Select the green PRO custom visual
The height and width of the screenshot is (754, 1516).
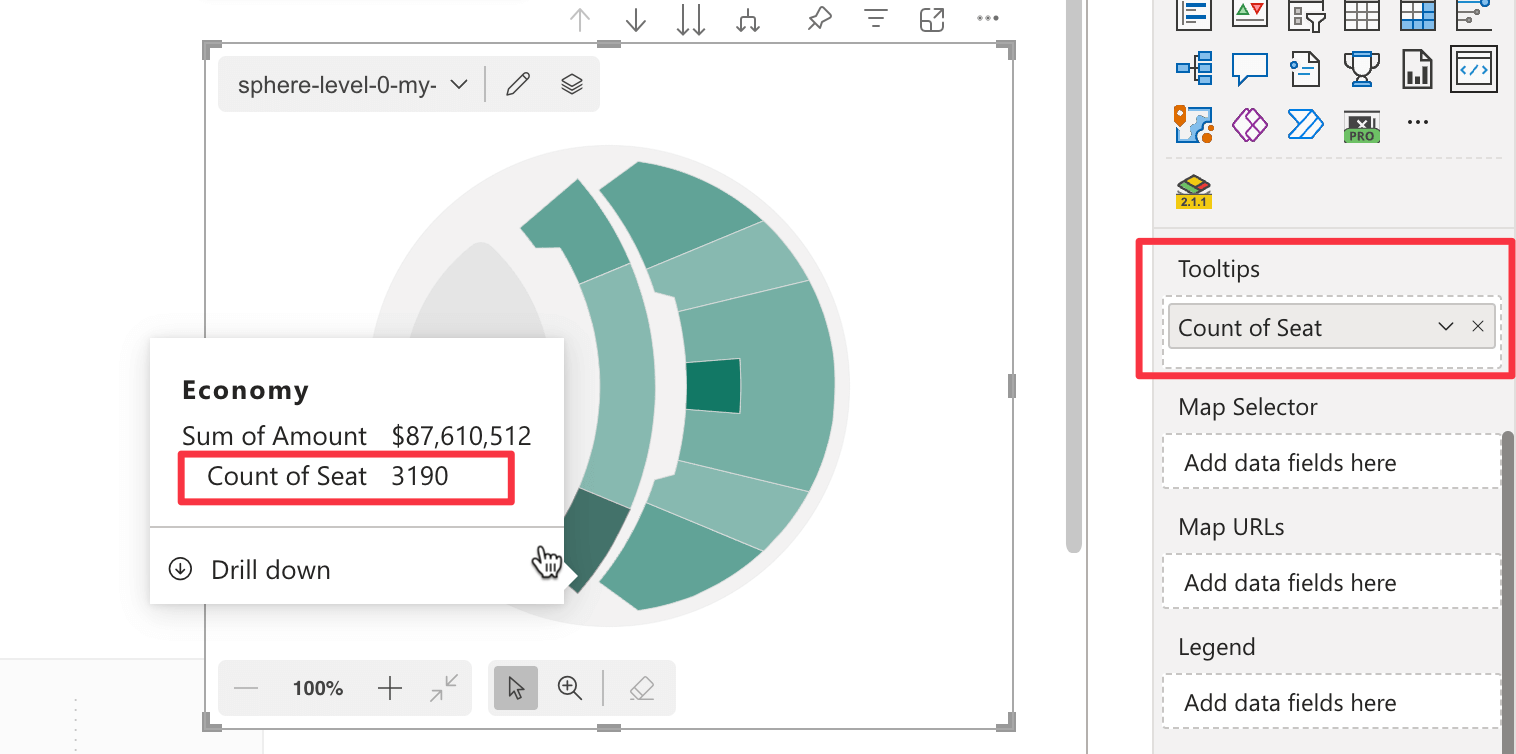coord(1362,125)
